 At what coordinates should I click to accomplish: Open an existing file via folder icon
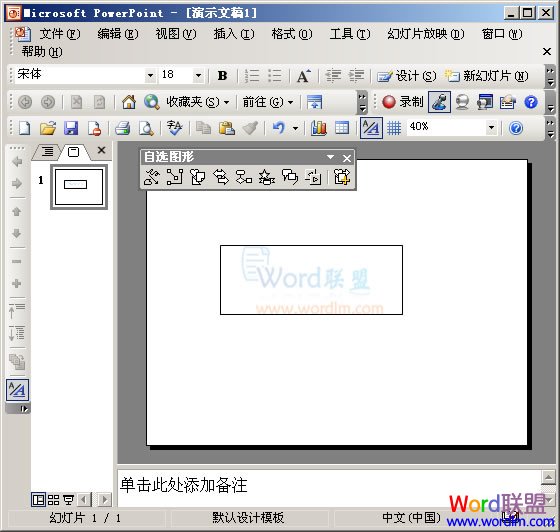pyautogui.click(x=48, y=128)
